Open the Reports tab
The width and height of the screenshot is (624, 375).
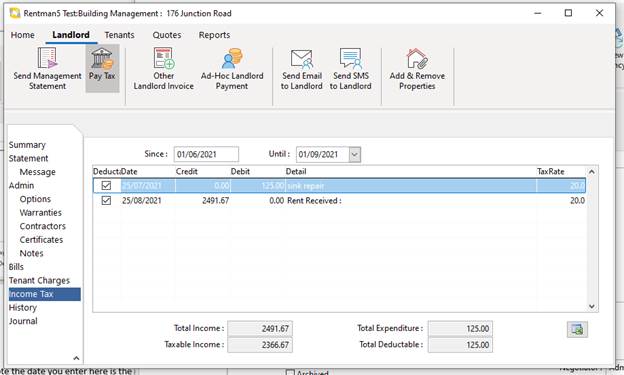[214, 35]
